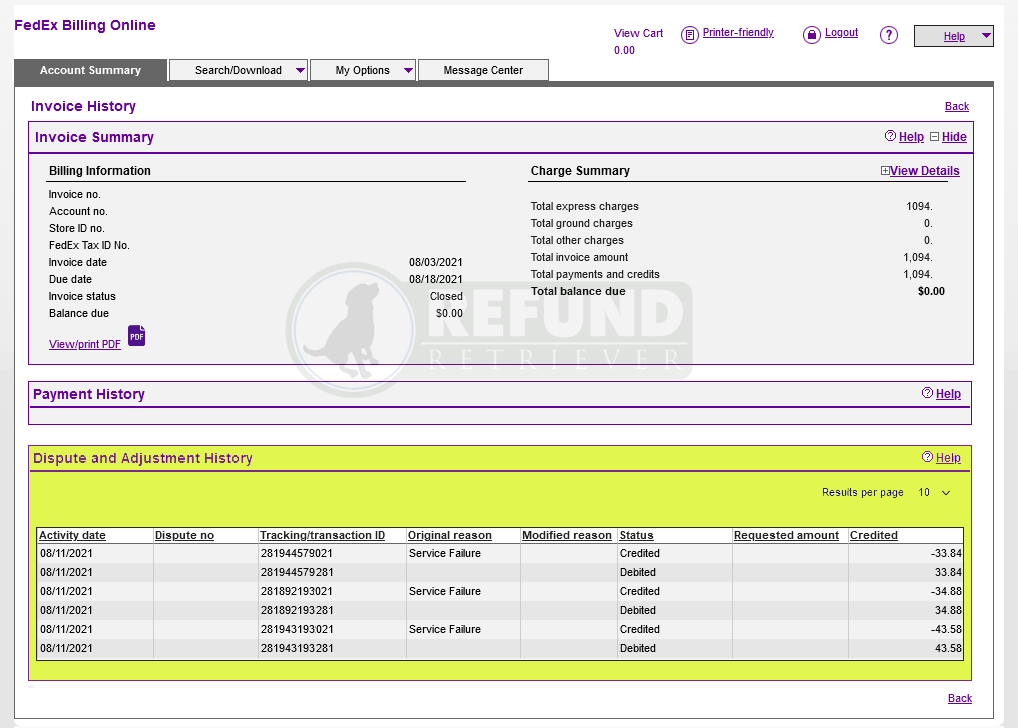Image resolution: width=1018 pixels, height=728 pixels.
Task: Click the Printer-friendly page icon
Action: pos(689,35)
